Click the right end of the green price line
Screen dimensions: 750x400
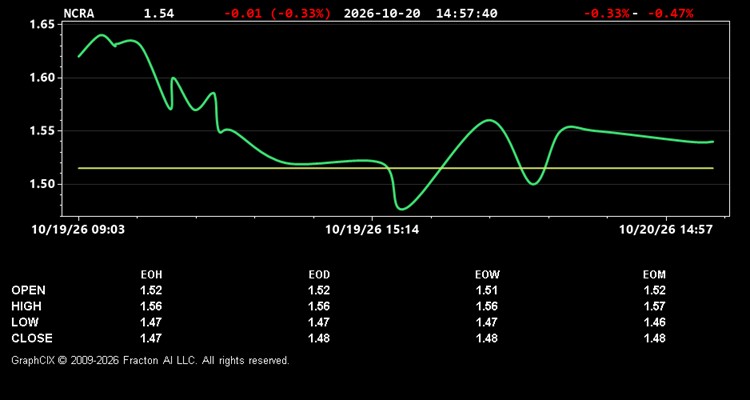click(x=712, y=142)
